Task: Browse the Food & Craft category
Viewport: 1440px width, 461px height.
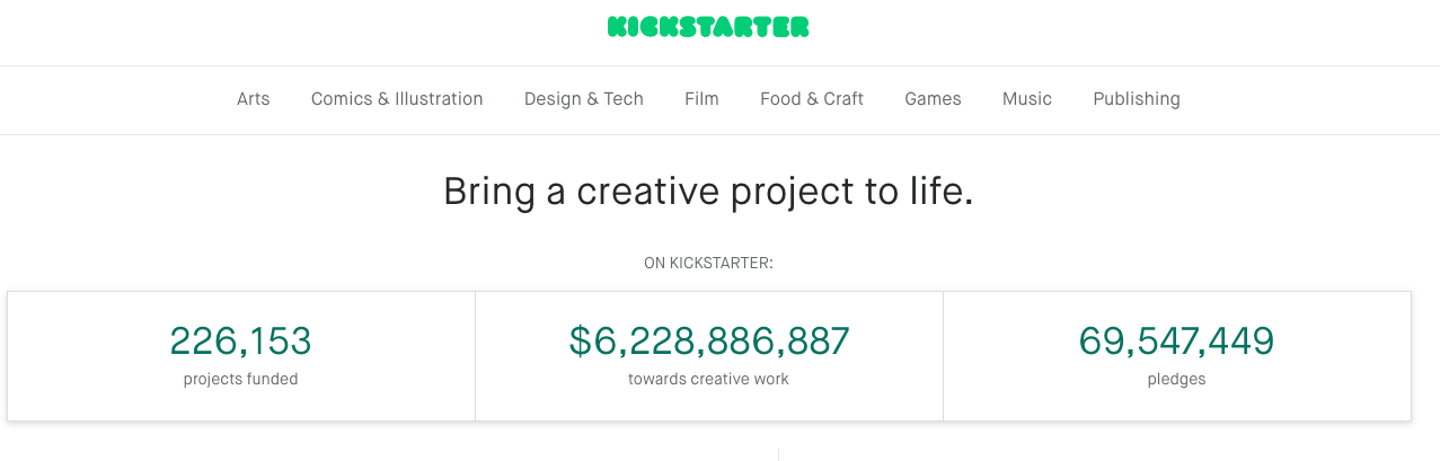Action: point(811,99)
